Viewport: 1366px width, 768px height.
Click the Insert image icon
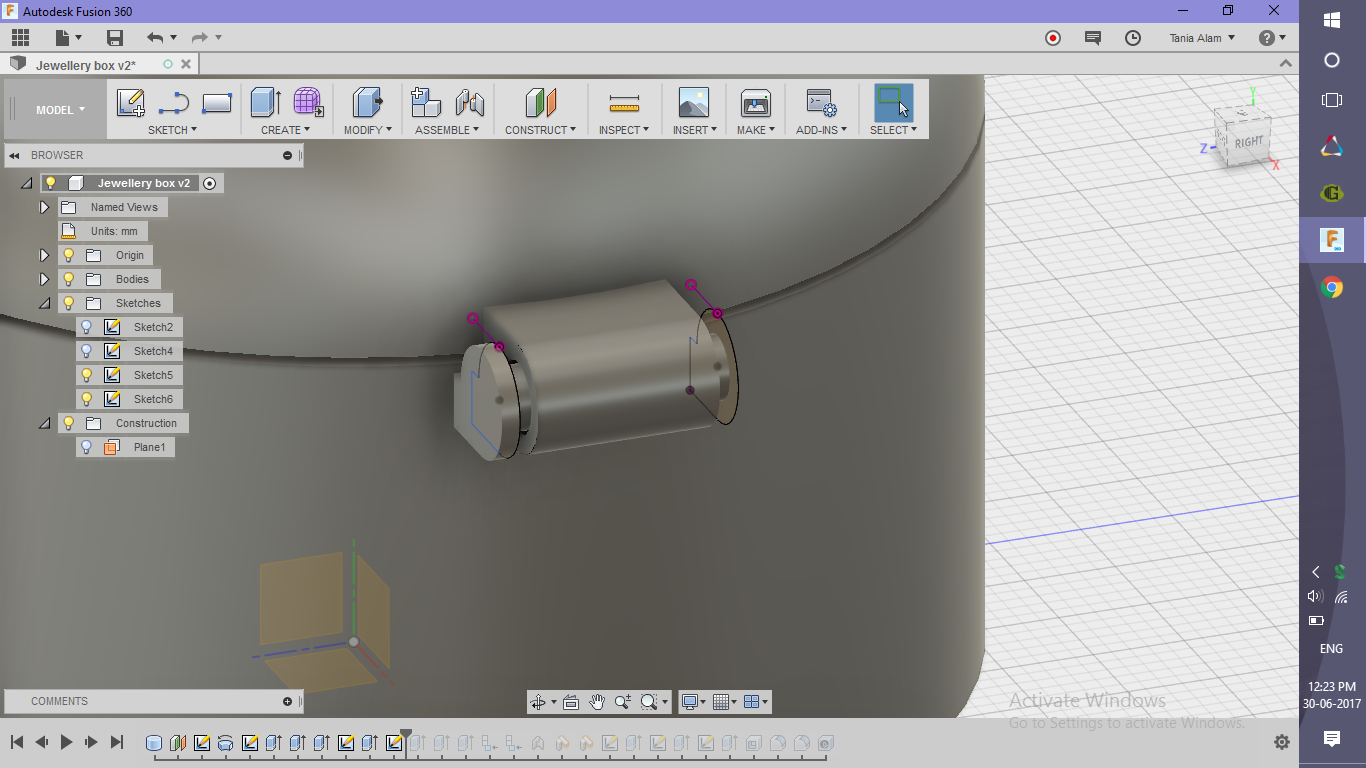coord(694,103)
